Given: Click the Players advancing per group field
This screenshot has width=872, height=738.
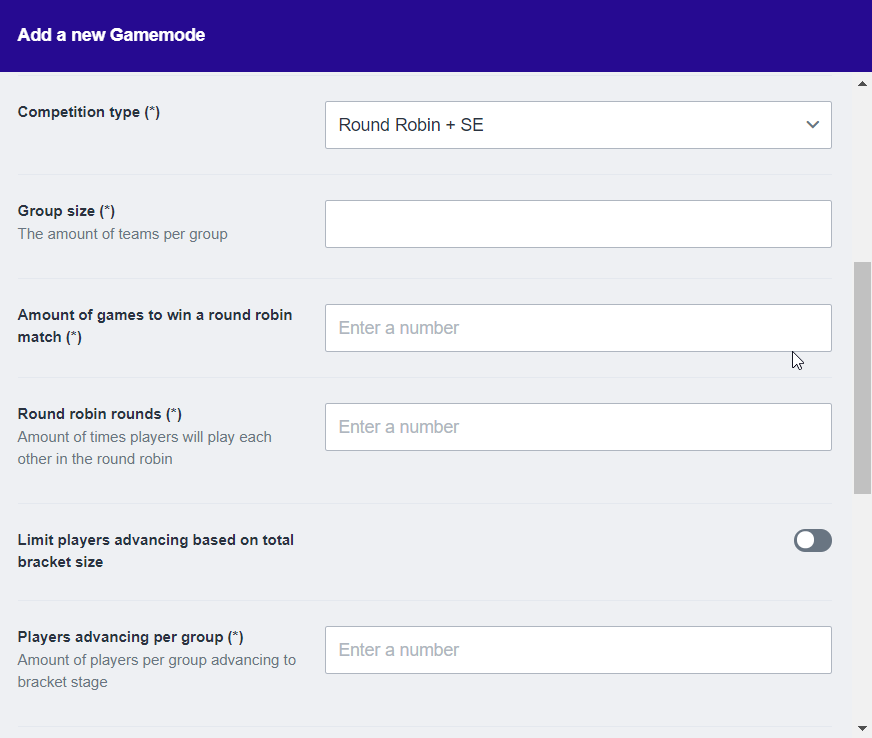Looking at the screenshot, I should [577, 650].
